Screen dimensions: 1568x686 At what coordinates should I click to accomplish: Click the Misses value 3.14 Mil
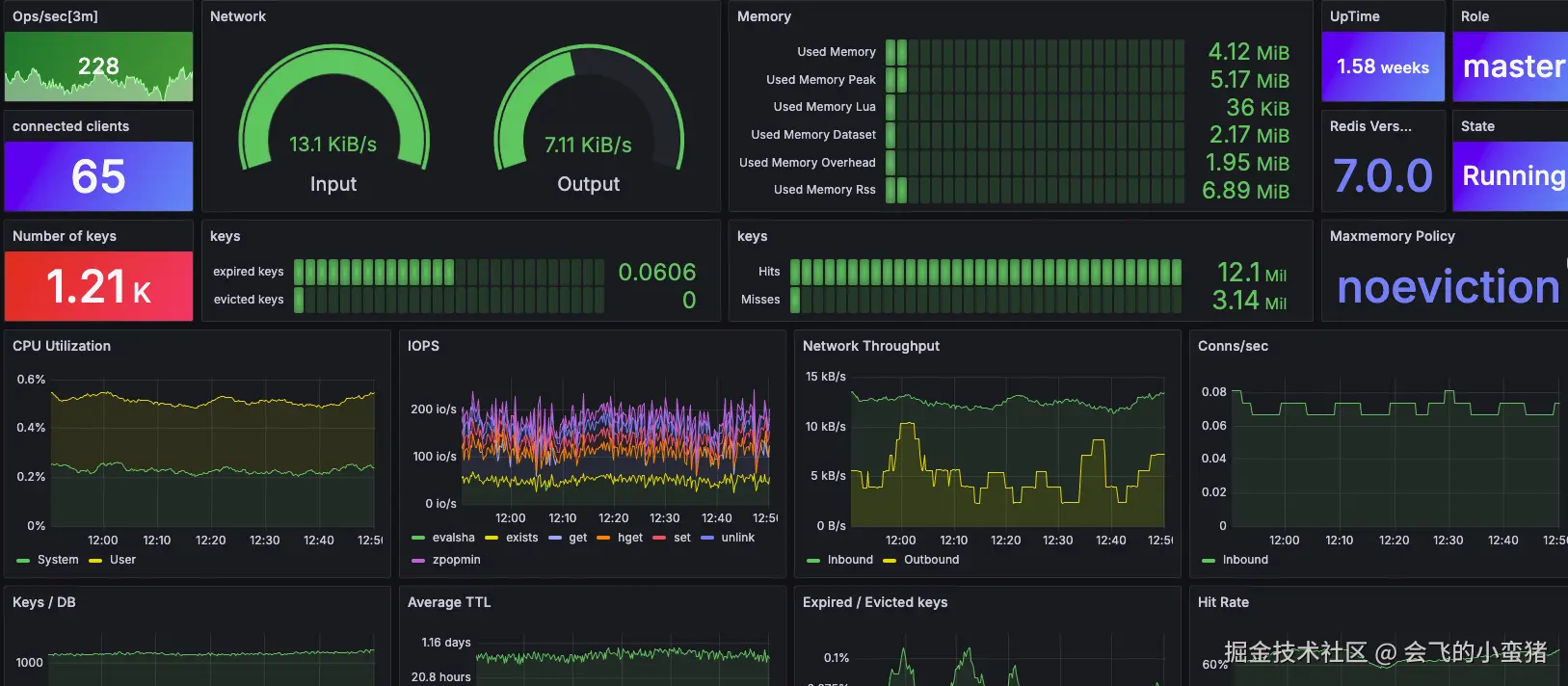point(1250,301)
